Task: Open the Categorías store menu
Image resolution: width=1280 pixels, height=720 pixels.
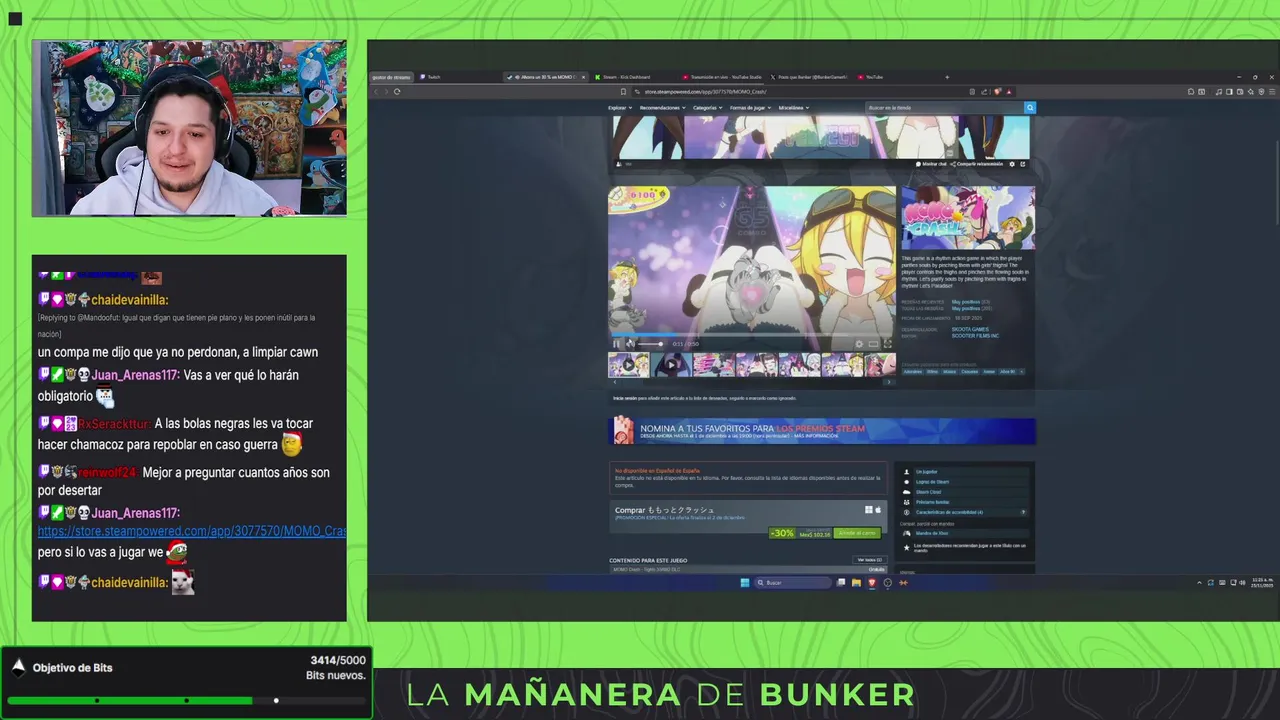Action: pyautogui.click(x=707, y=108)
